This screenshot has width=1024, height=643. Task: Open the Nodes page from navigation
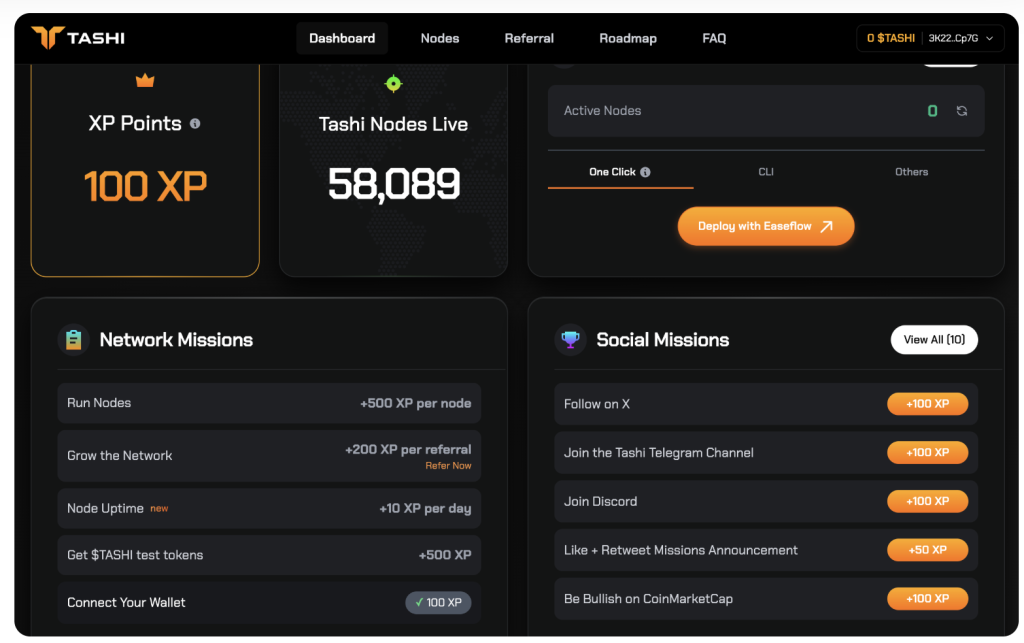pyautogui.click(x=440, y=38)
